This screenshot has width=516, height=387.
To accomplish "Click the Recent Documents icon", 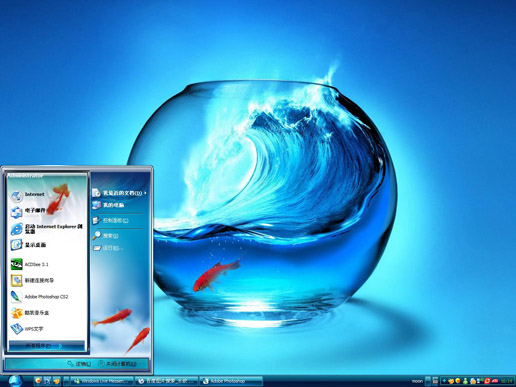I will (96, 193).
